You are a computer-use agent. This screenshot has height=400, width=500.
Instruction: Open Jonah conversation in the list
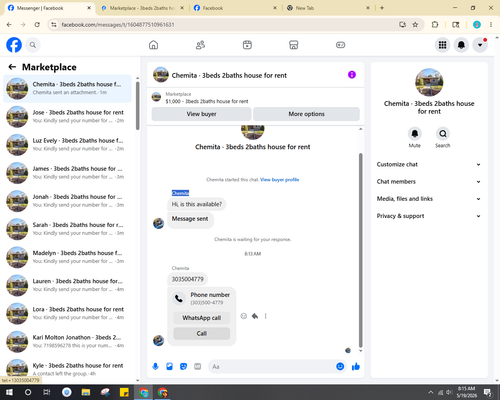click(x=67, y=201)
